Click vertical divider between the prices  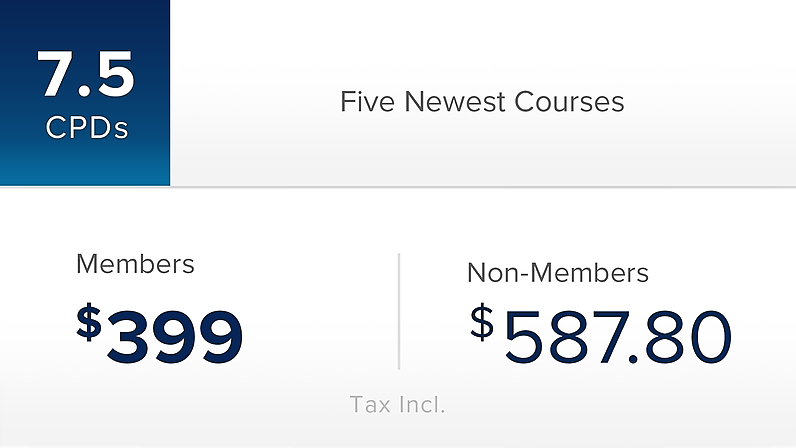(x=399, y=311)
